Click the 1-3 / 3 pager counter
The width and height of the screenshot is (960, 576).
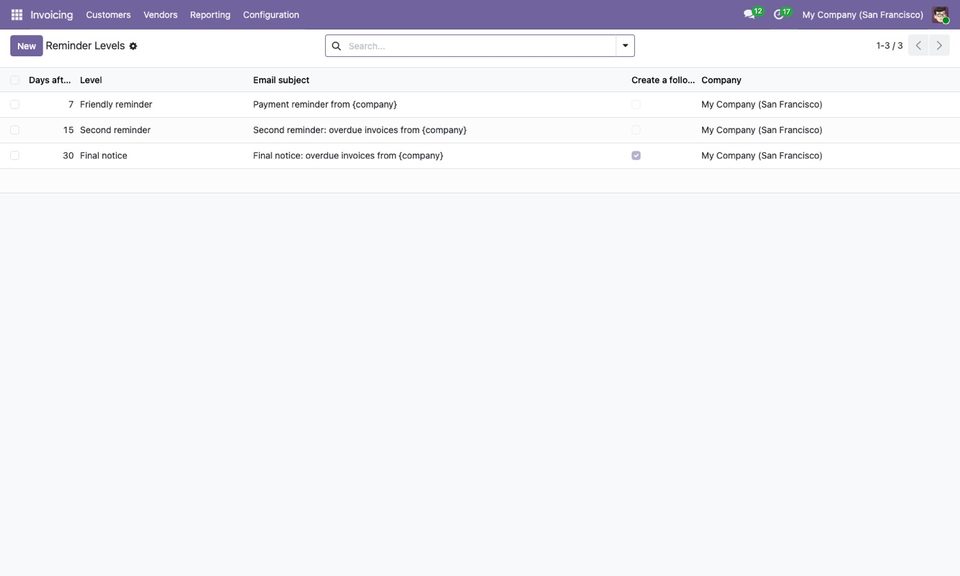(889, 46)
